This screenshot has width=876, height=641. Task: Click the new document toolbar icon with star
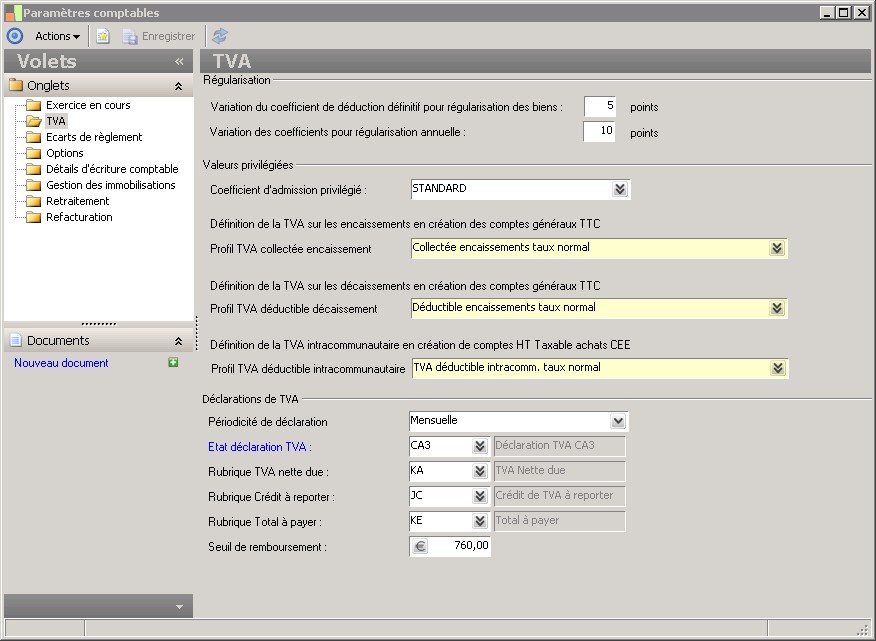(x=103, y=36)
